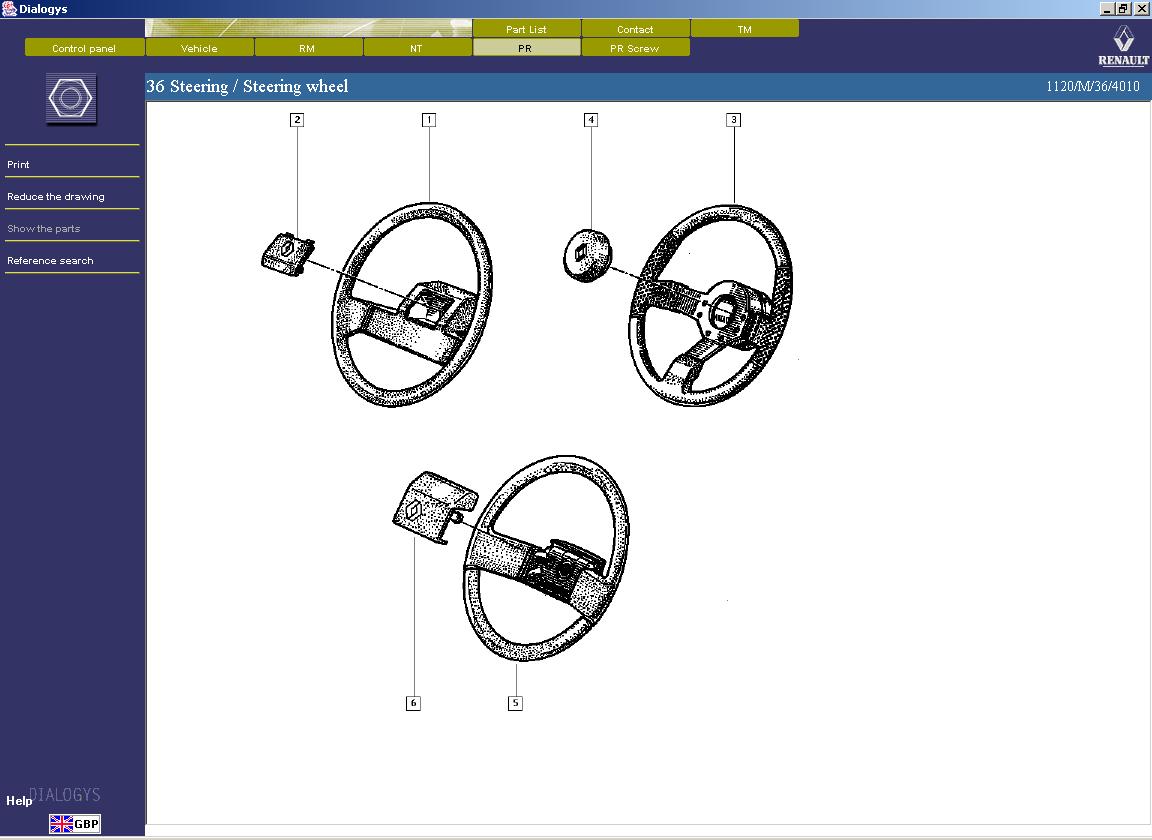Open Reference search
The image size is (1152, 840).
[50, 260]
